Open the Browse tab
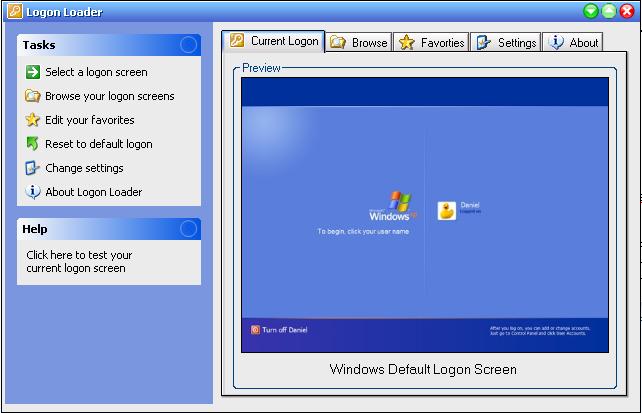The height and width of the screenshot is (413, 642). pos(359,42)
